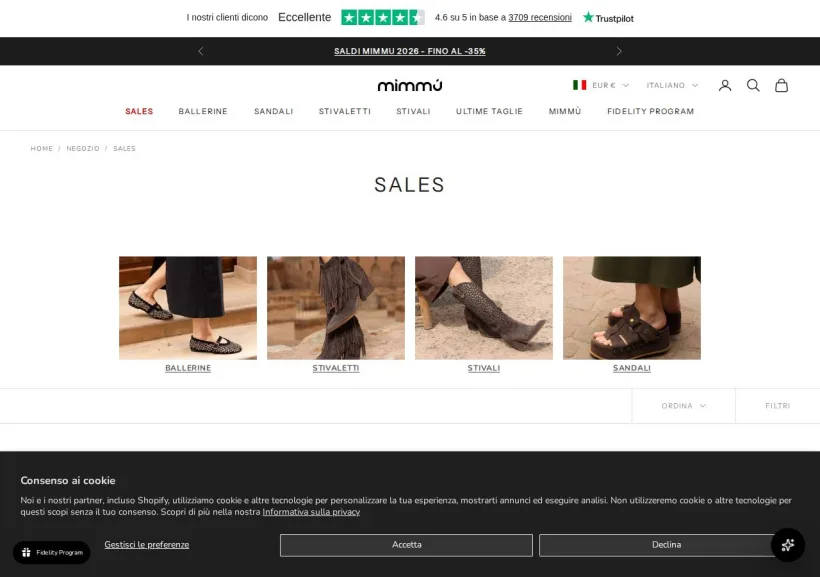Accept cookies with Accetta button

tap(406, 545)
